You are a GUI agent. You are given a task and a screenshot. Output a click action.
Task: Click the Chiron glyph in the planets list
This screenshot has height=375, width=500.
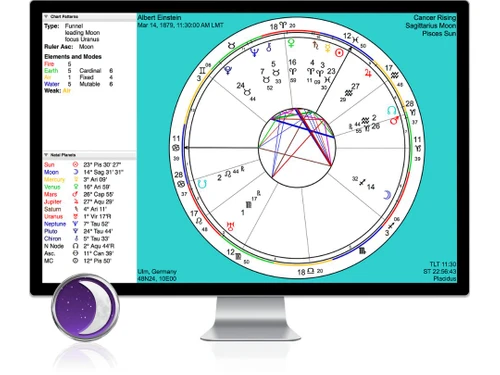tap(75, 238)
